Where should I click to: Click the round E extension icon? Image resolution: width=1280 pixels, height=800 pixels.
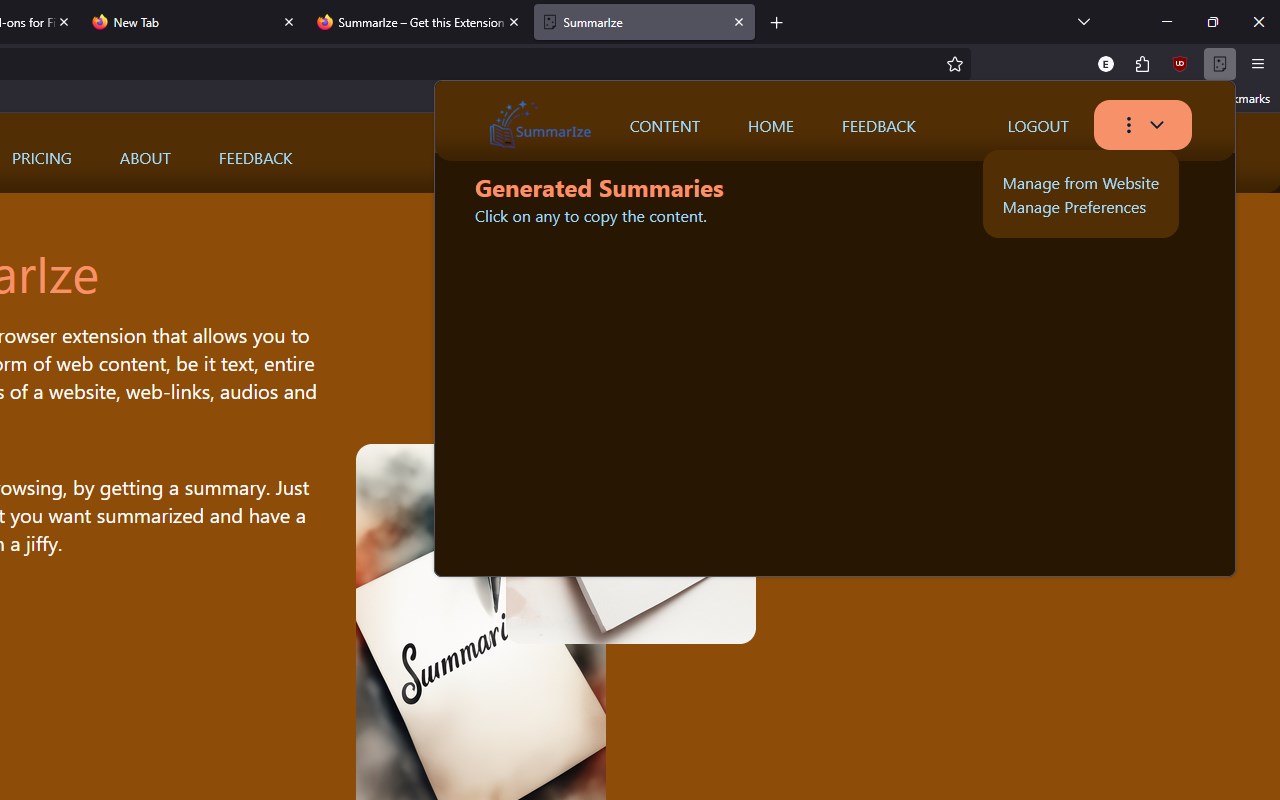click(1106, 64)
